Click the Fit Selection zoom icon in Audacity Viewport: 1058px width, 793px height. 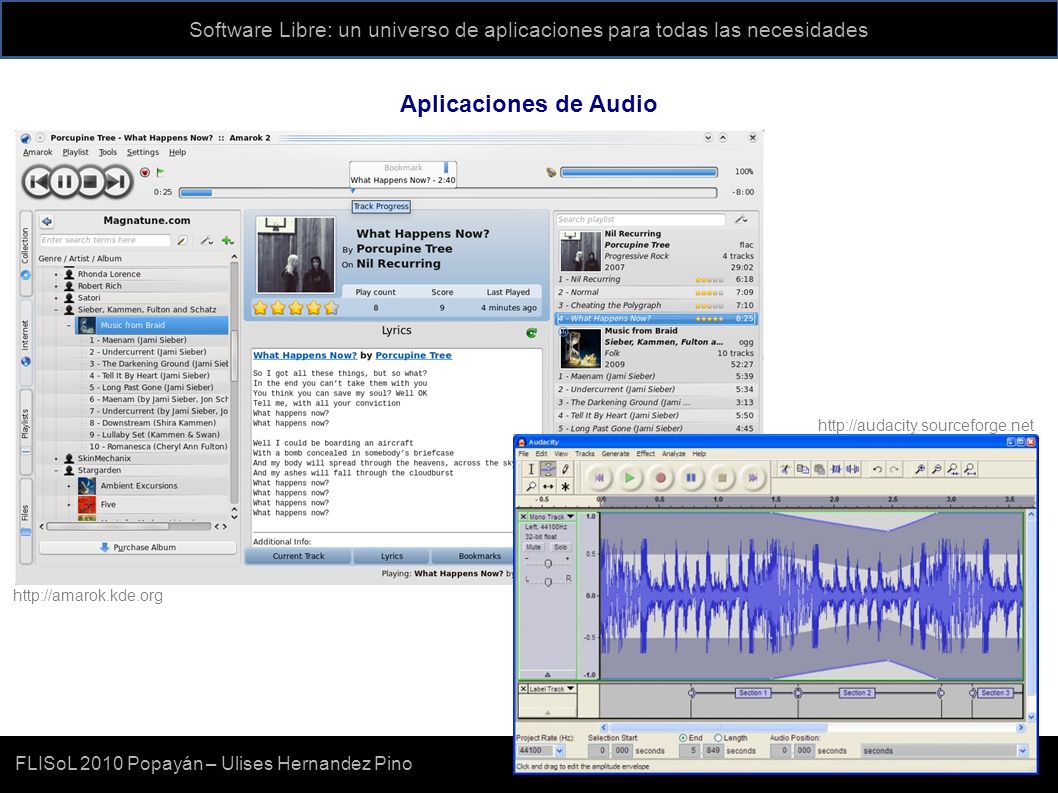point(953,469)
